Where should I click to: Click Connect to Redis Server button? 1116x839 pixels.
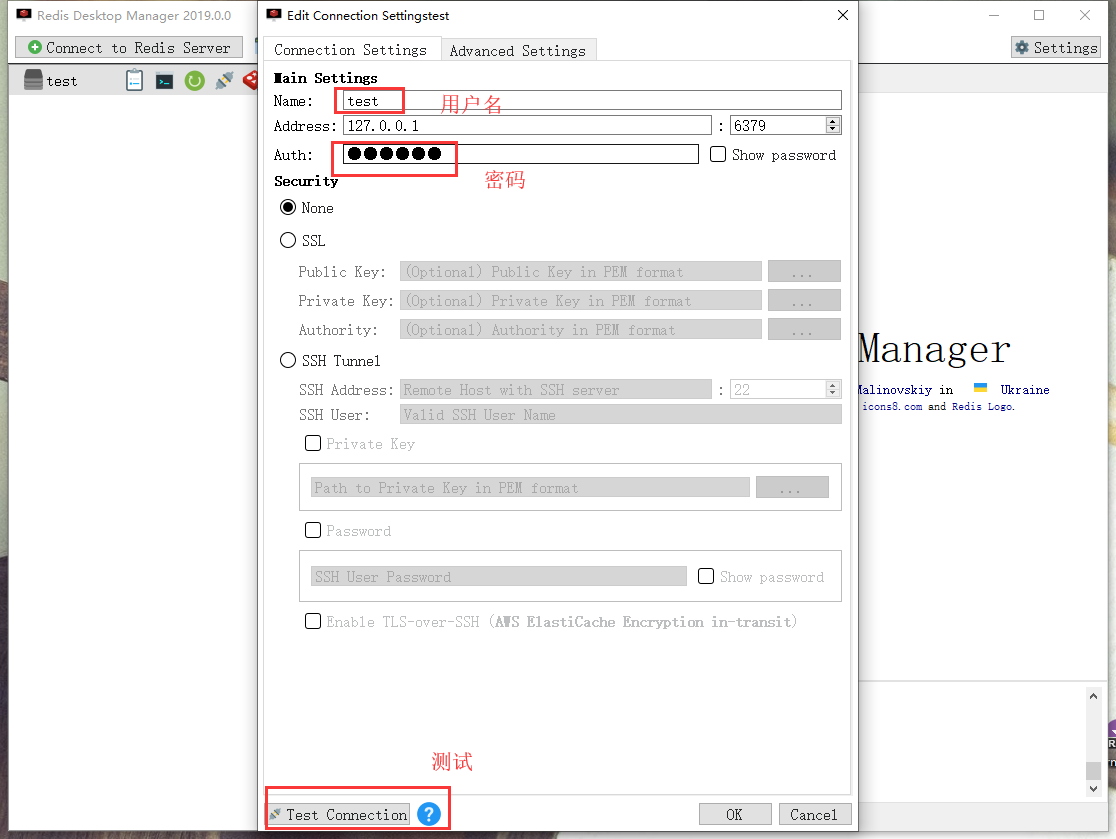pyautogui.click(x=129, y=48)
